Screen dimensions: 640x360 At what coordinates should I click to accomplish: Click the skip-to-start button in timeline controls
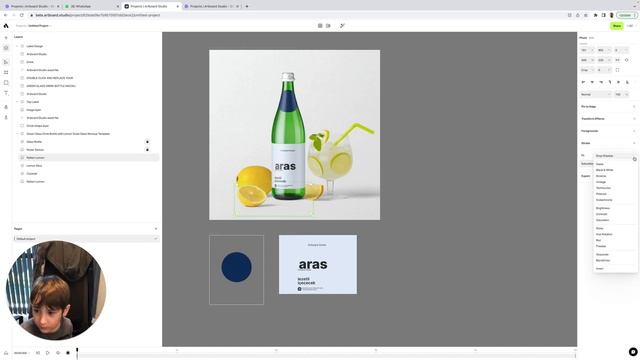[38, 353]
